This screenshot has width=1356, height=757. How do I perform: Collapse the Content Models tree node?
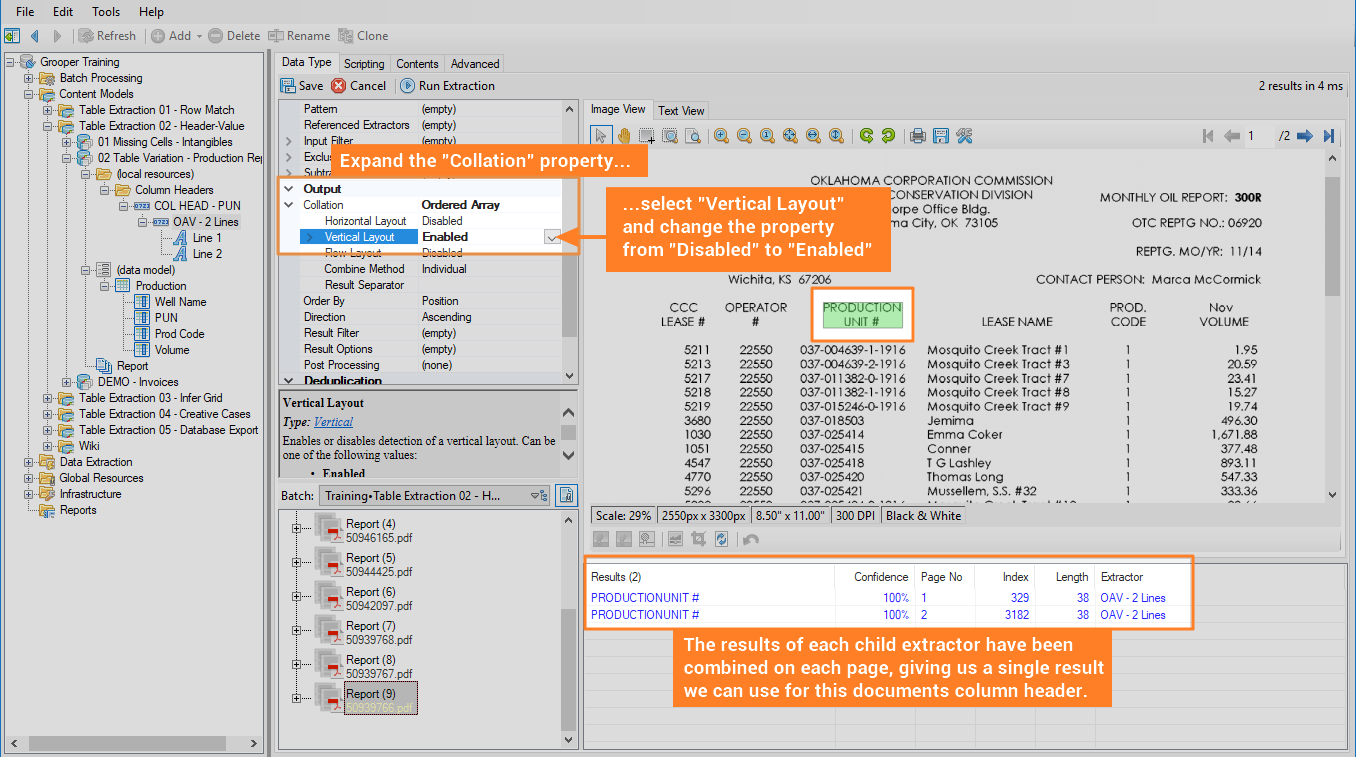click(29, 94)
